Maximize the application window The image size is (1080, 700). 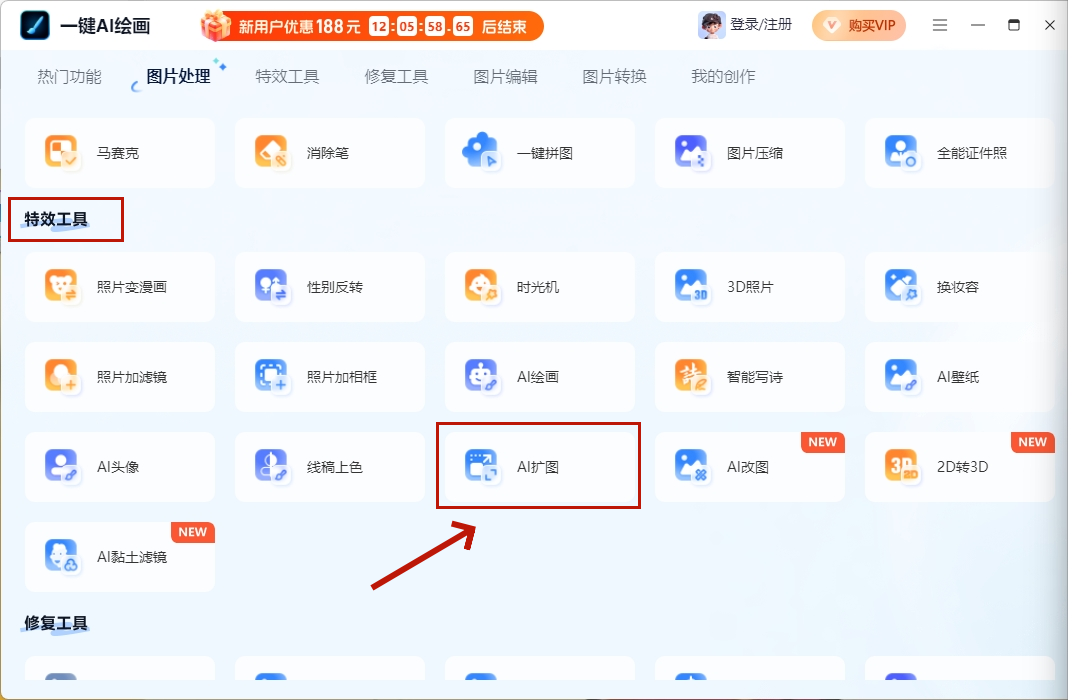tap(1013, 25)
